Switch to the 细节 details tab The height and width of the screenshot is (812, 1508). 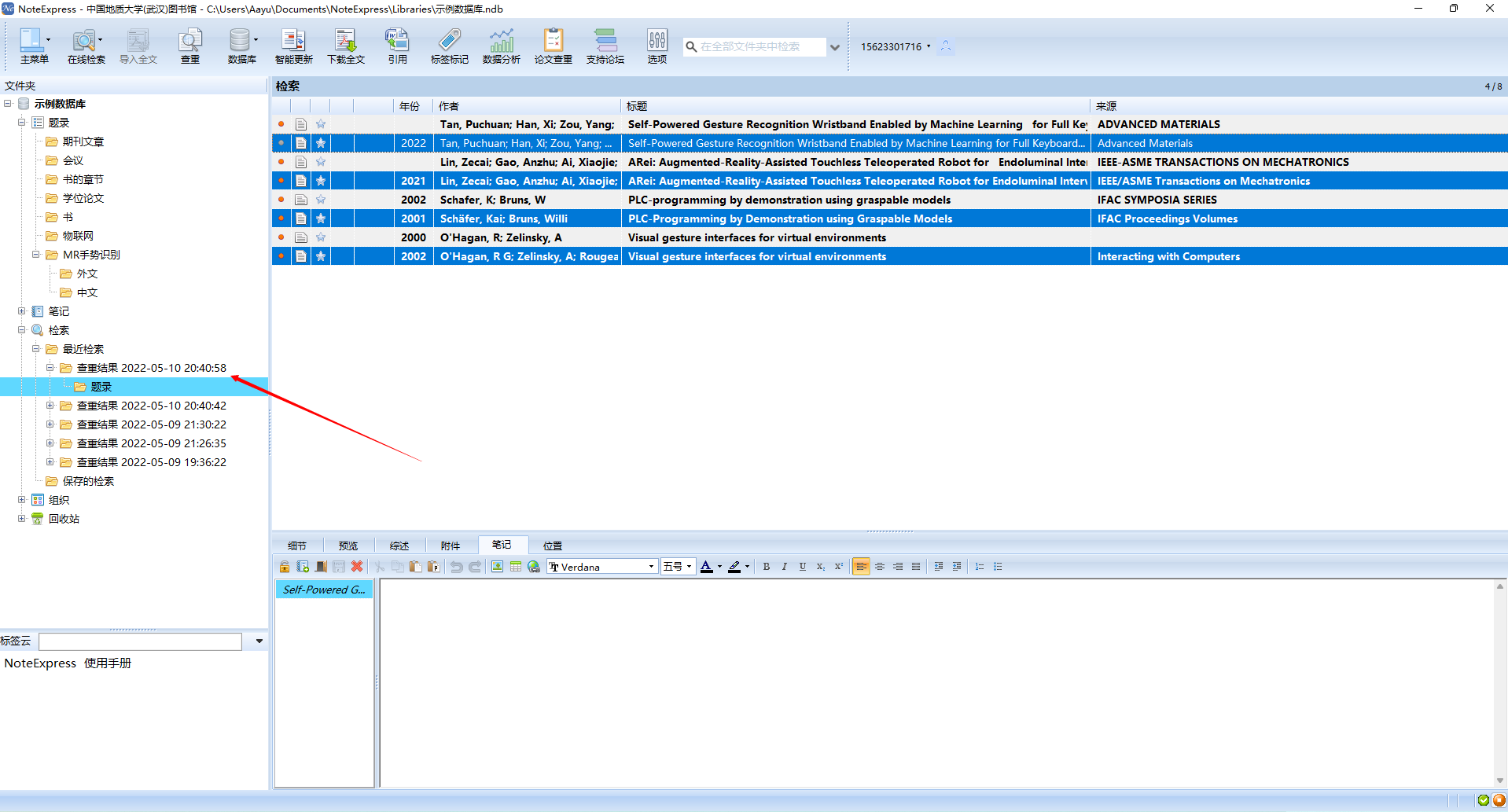tap(296, 546)
